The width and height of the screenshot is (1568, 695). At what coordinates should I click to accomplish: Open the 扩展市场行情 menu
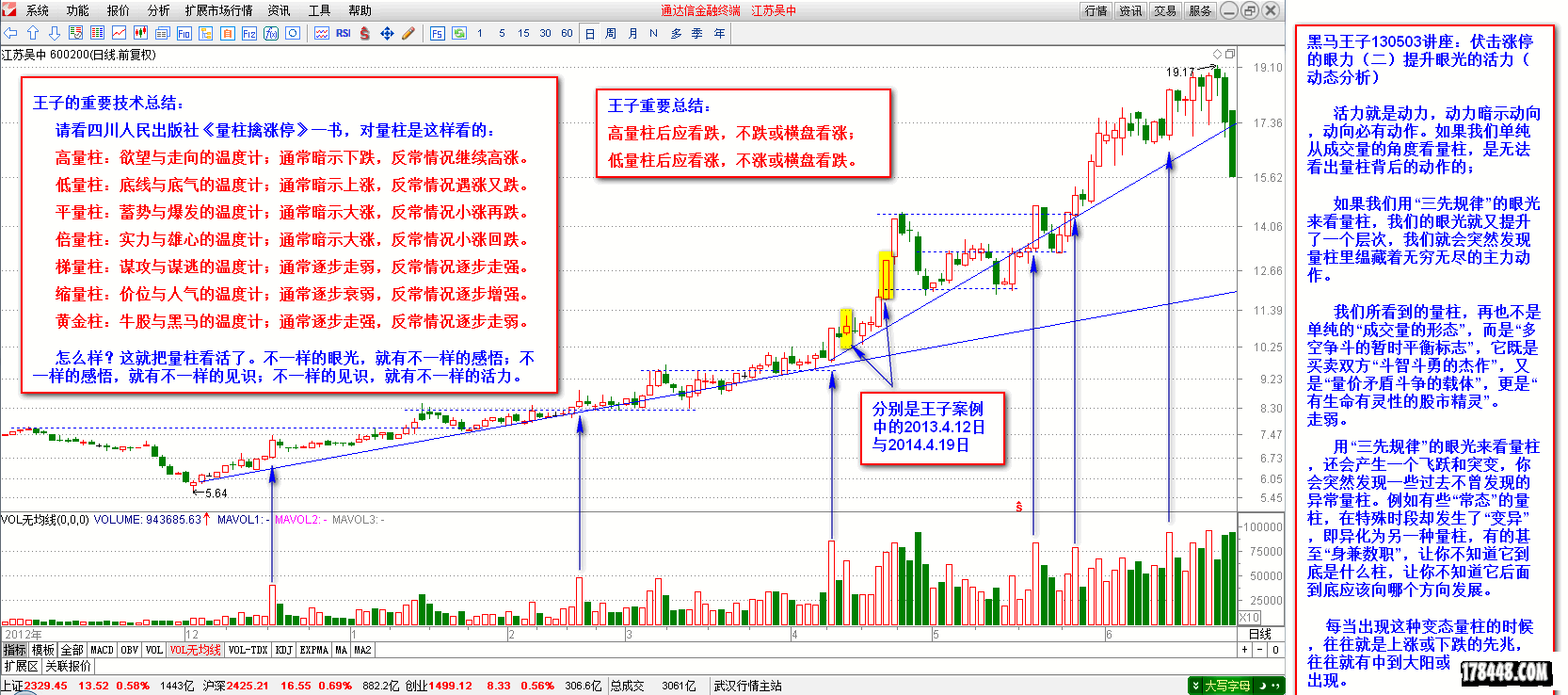click(219, 10)
